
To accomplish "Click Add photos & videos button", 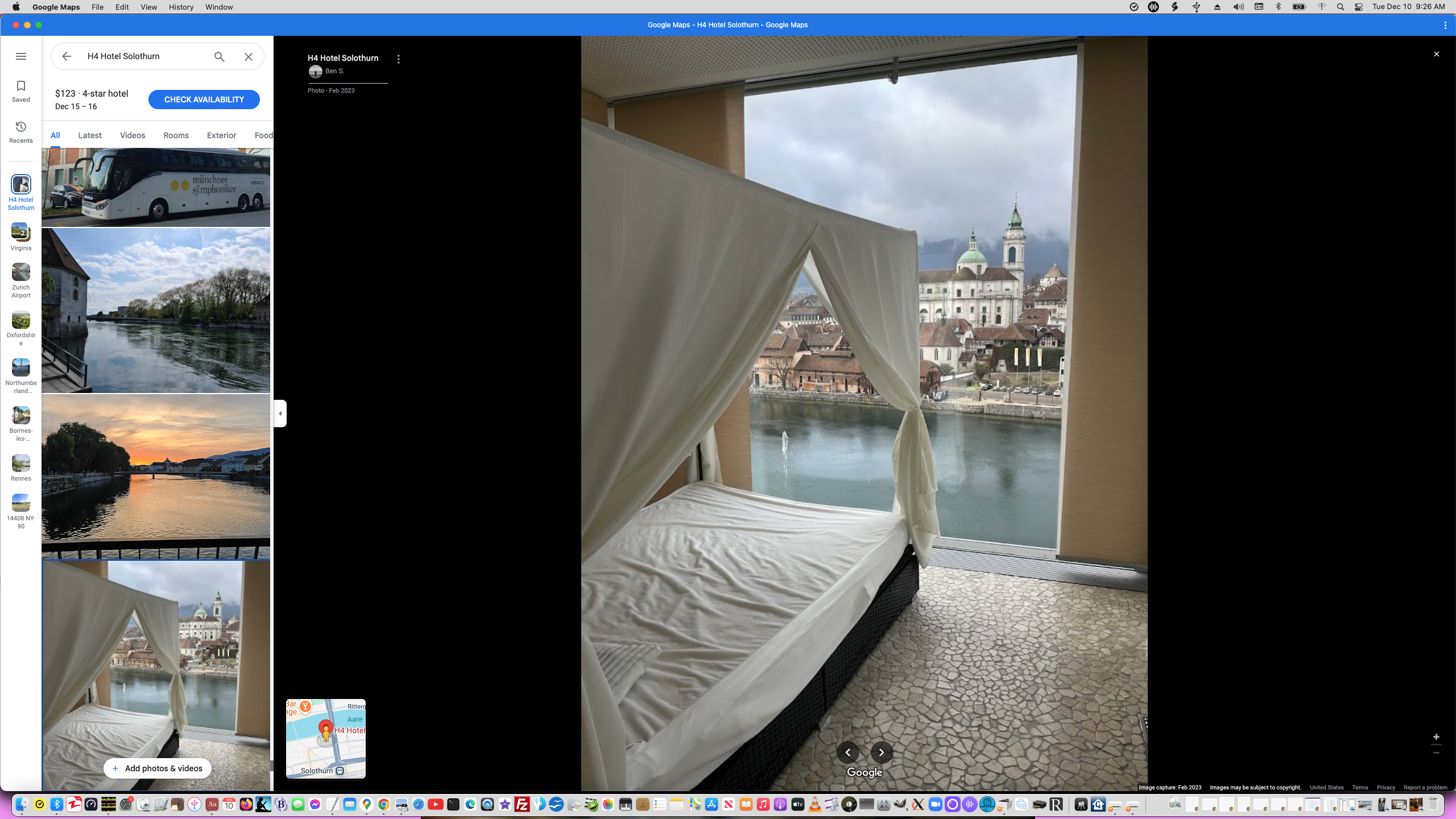I will (157, 768).
